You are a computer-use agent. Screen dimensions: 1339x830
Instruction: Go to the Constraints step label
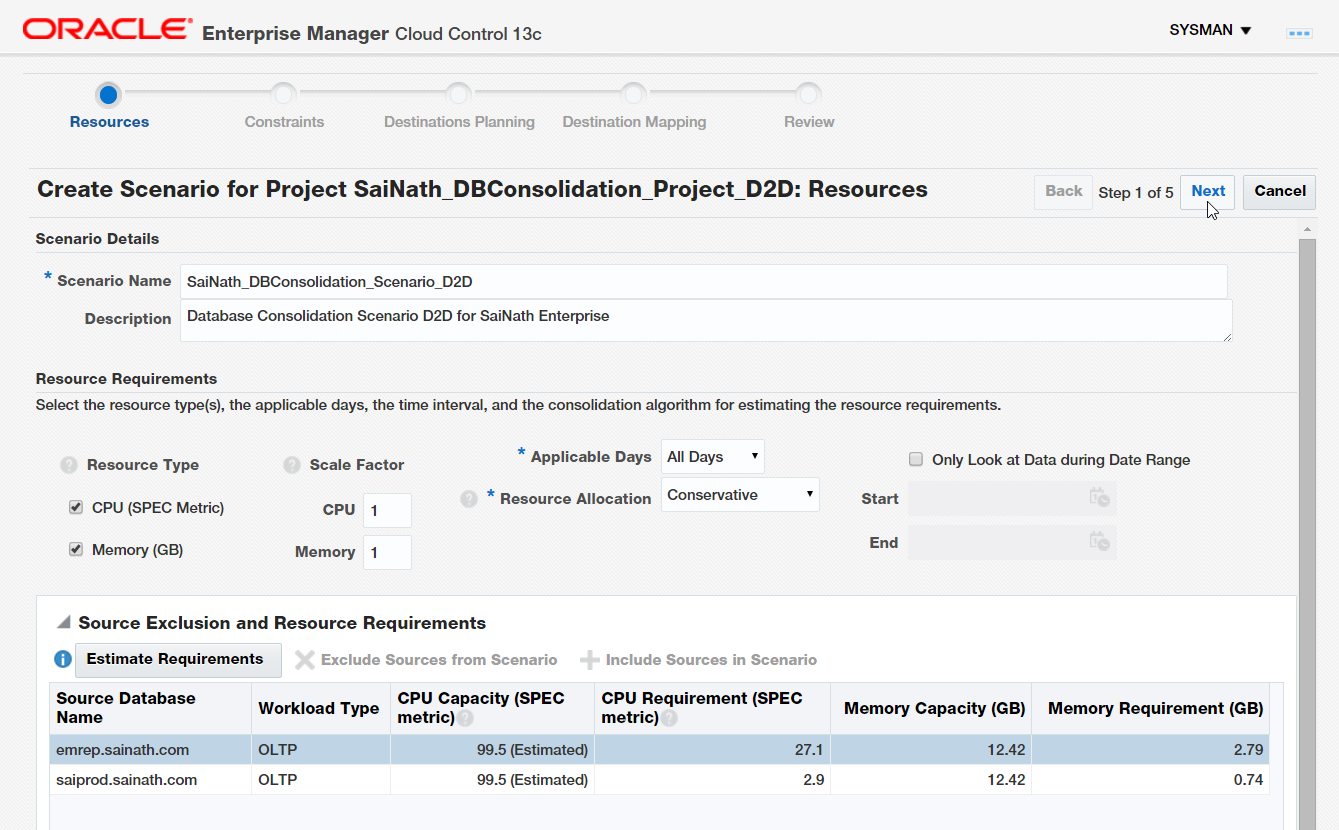pos(284,122)
